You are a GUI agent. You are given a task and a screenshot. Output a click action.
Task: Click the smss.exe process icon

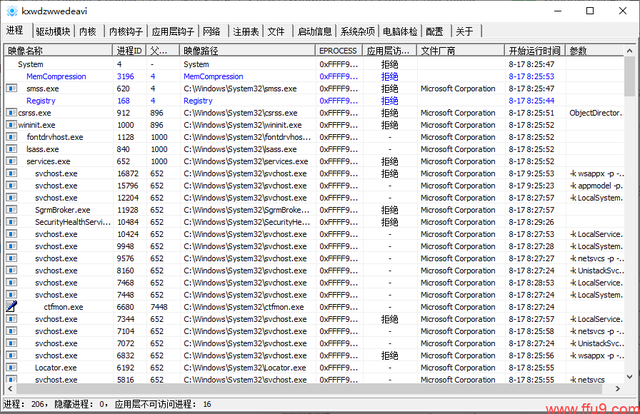pos(12,88)
